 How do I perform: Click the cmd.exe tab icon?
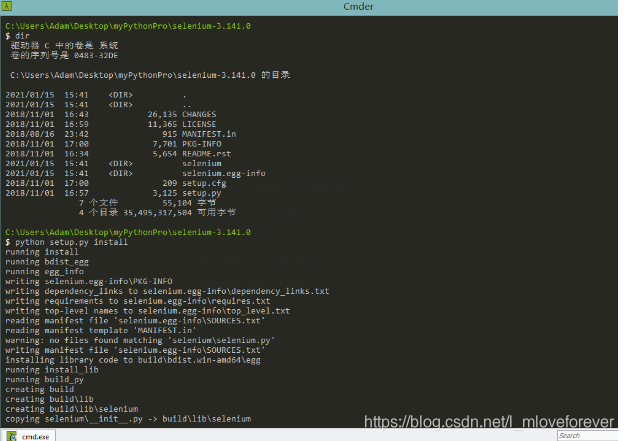[x=12, y=436]
